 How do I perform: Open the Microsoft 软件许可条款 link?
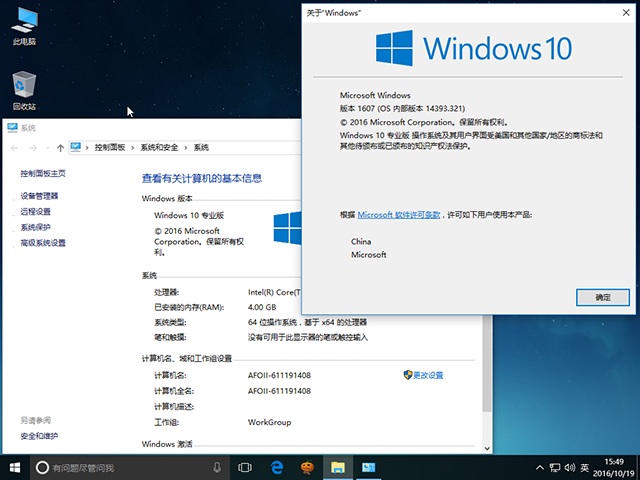pyautogui.click(x=399, y=215)
